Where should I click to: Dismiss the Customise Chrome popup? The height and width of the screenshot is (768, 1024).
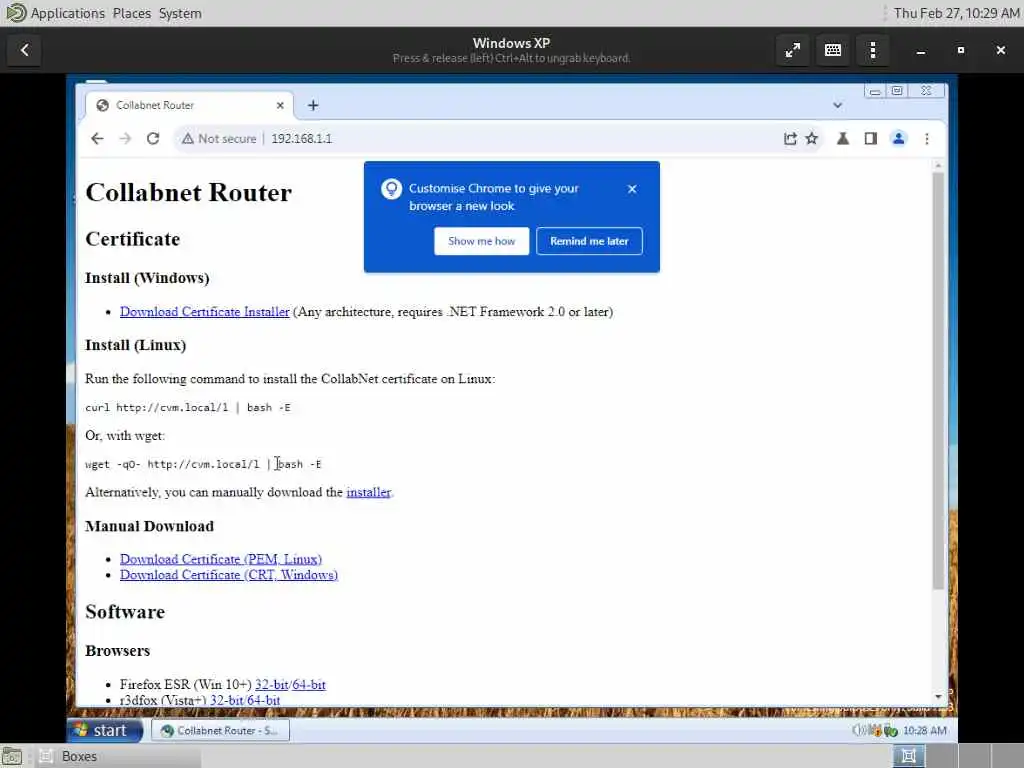coord(632,189)
